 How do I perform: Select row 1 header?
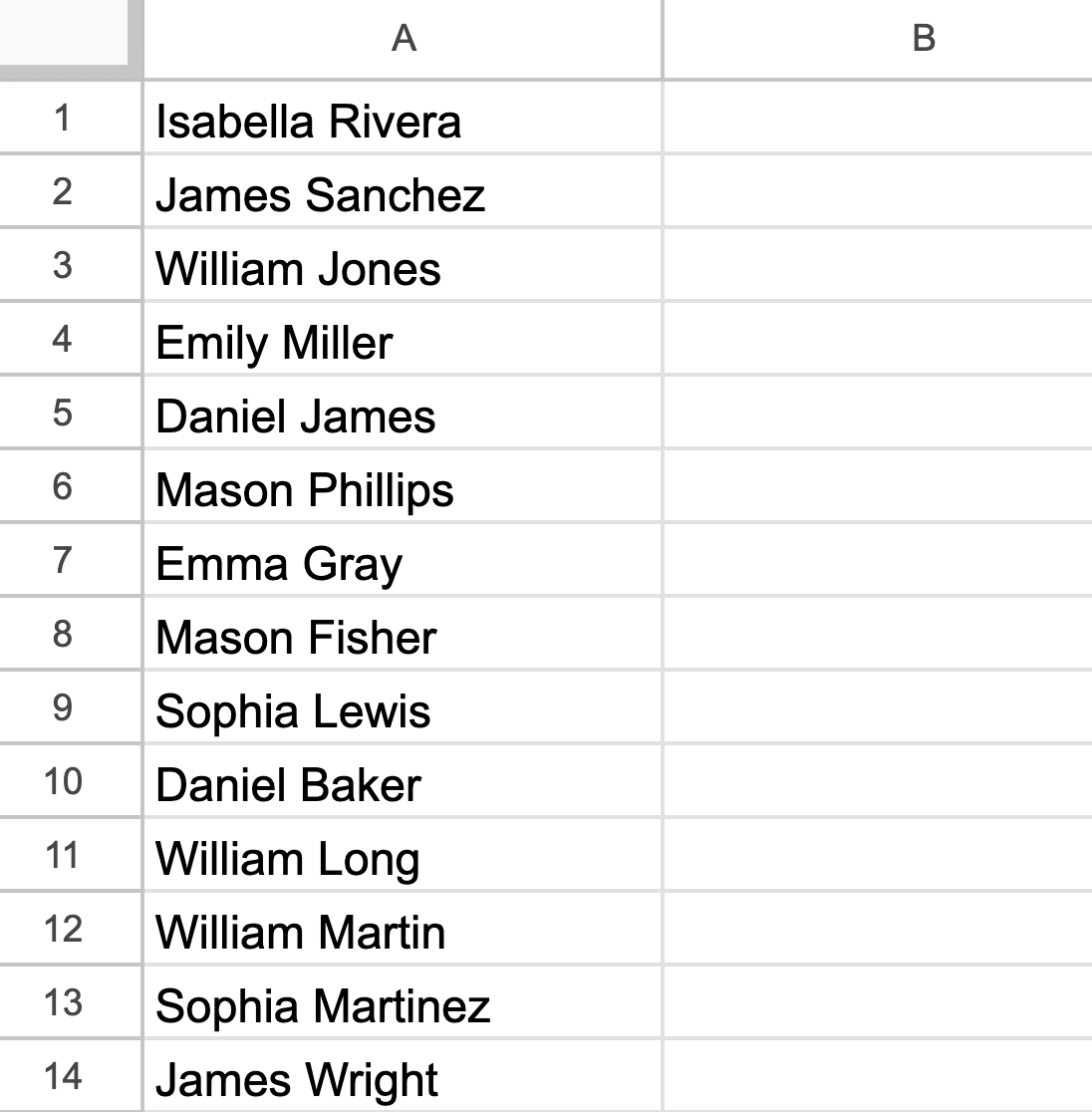(63, 119)
